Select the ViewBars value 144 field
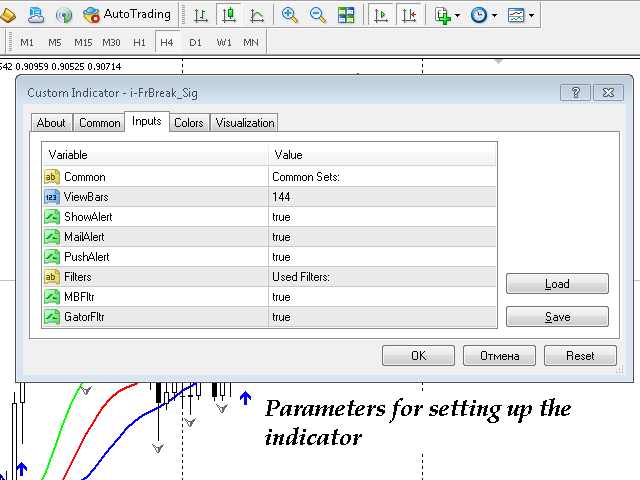The image size is (640, 480). [x=382, y=197]
